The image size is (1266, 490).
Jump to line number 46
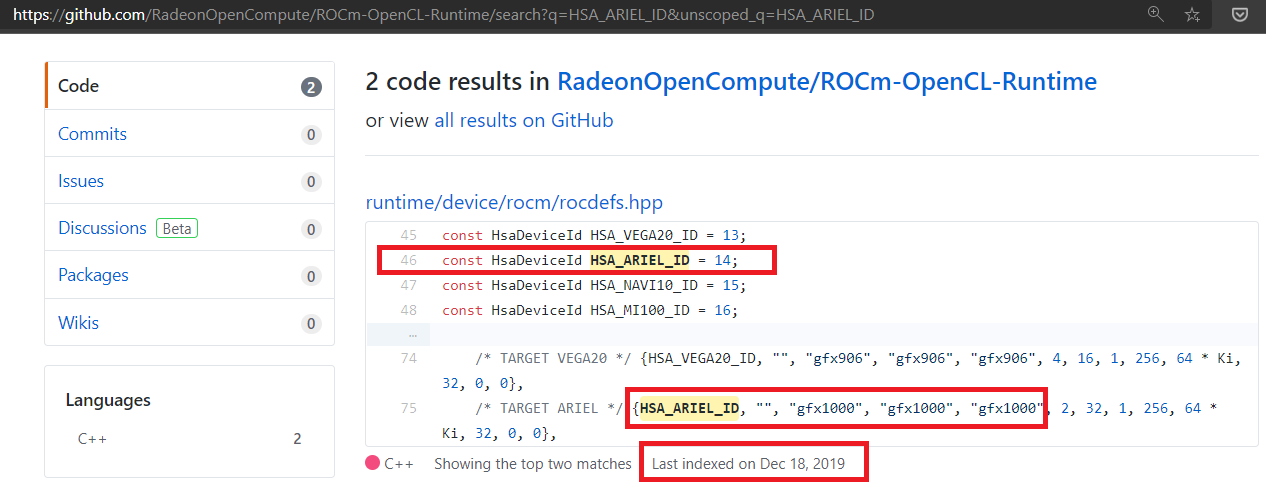tap(408, 260)
